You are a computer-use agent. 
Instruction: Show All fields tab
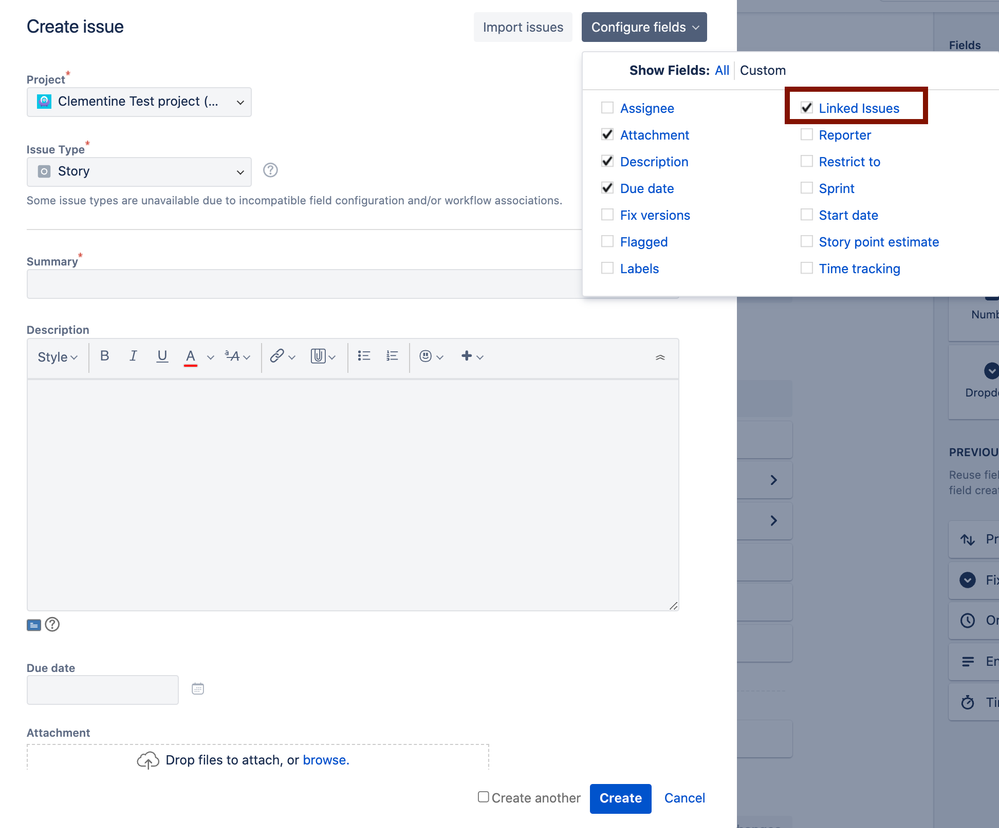tap(722, 71)
